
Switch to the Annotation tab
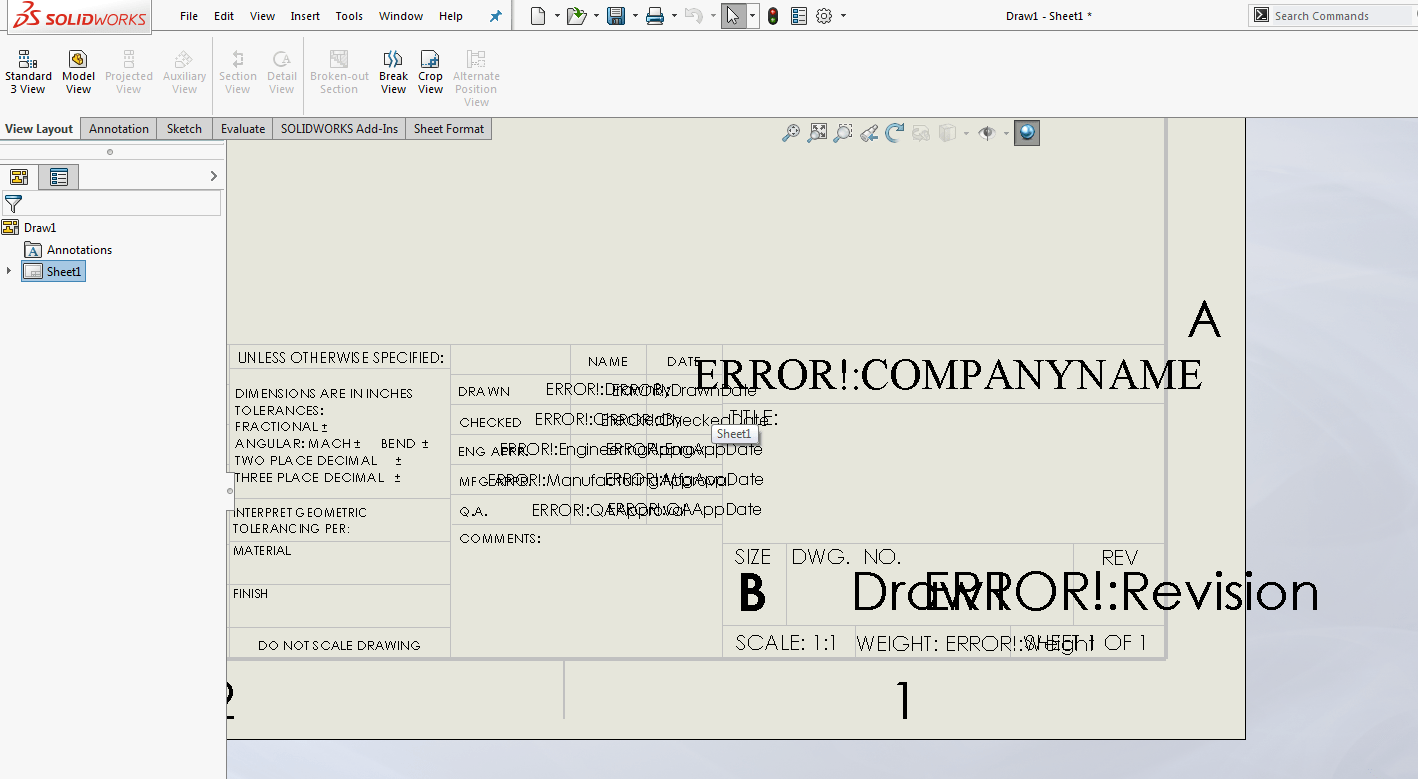118,128
